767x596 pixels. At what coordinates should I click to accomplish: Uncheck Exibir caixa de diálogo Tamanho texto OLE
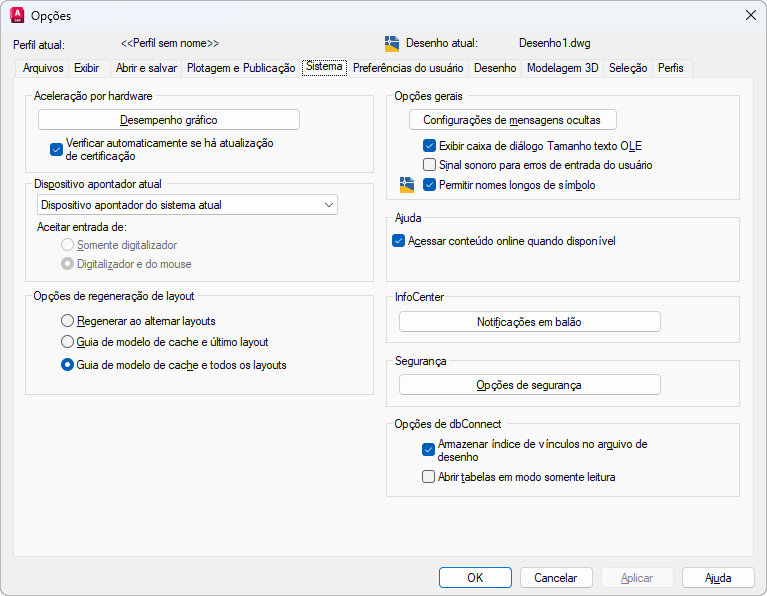click(429, 145)
